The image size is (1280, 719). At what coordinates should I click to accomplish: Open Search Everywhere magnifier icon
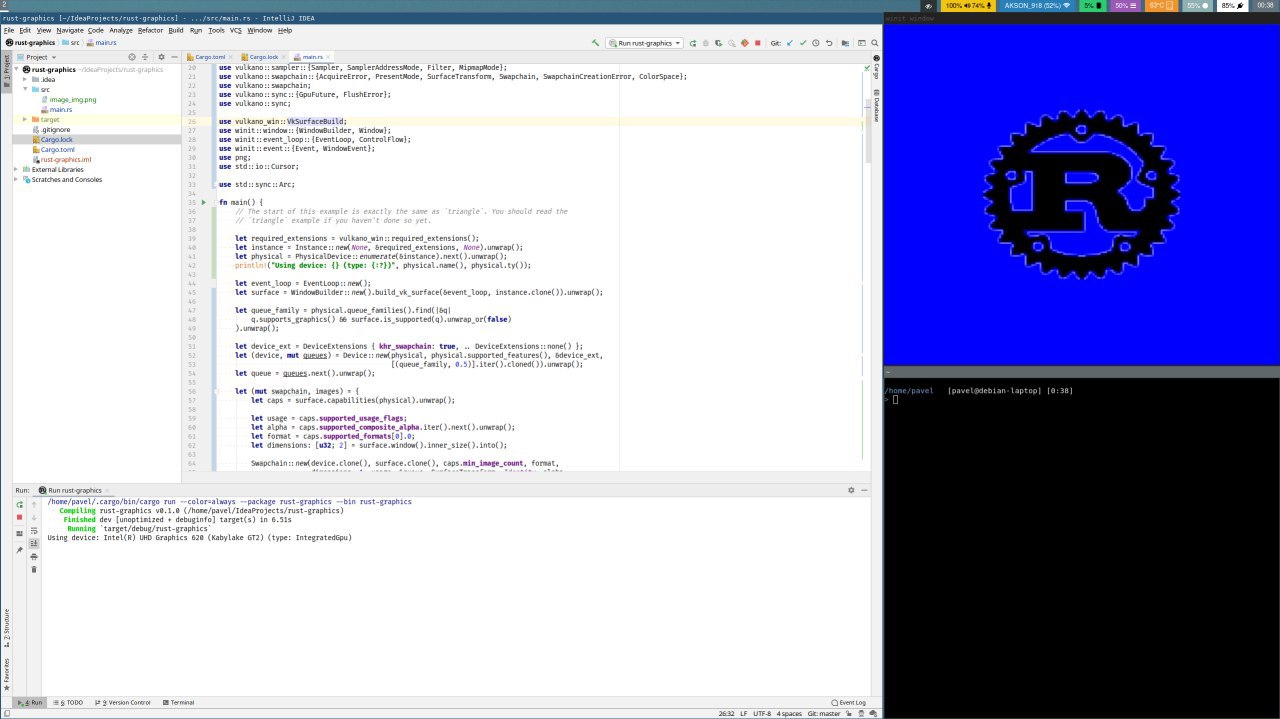click(x=875, y=43)
